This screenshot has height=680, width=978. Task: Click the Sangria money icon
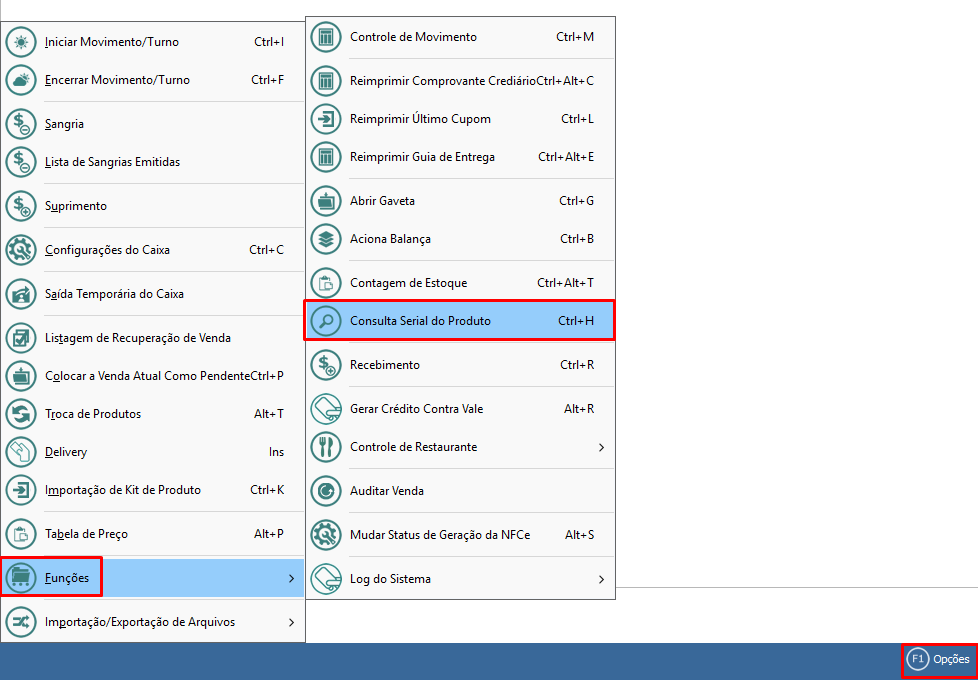21,125
